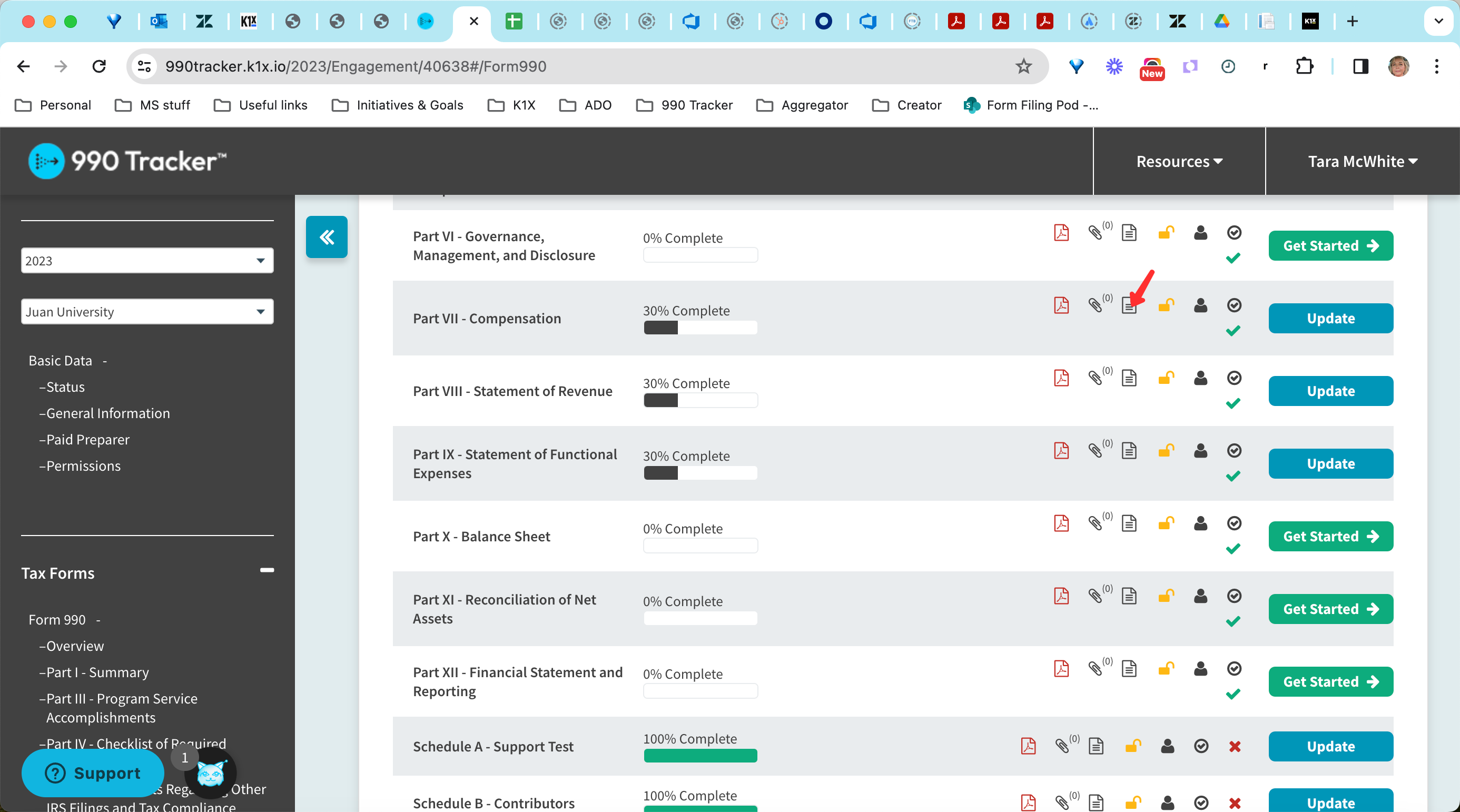Image resolution: width=1460 pixels, height=812 pixels.
Task: Click the 990 Tracker logo
Action: [127, 161]
